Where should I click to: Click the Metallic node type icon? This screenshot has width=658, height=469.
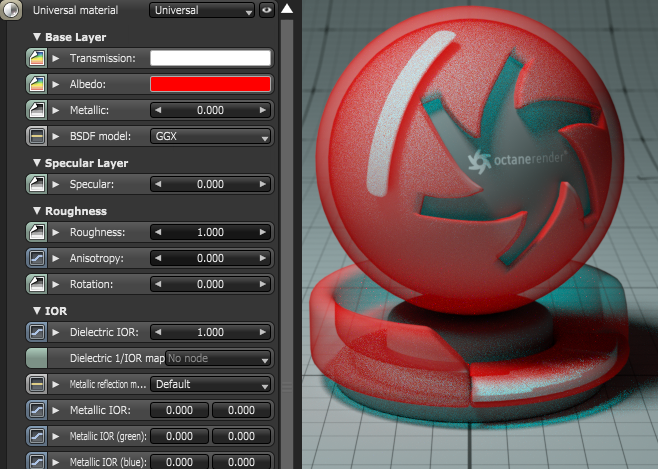(37, 110)
